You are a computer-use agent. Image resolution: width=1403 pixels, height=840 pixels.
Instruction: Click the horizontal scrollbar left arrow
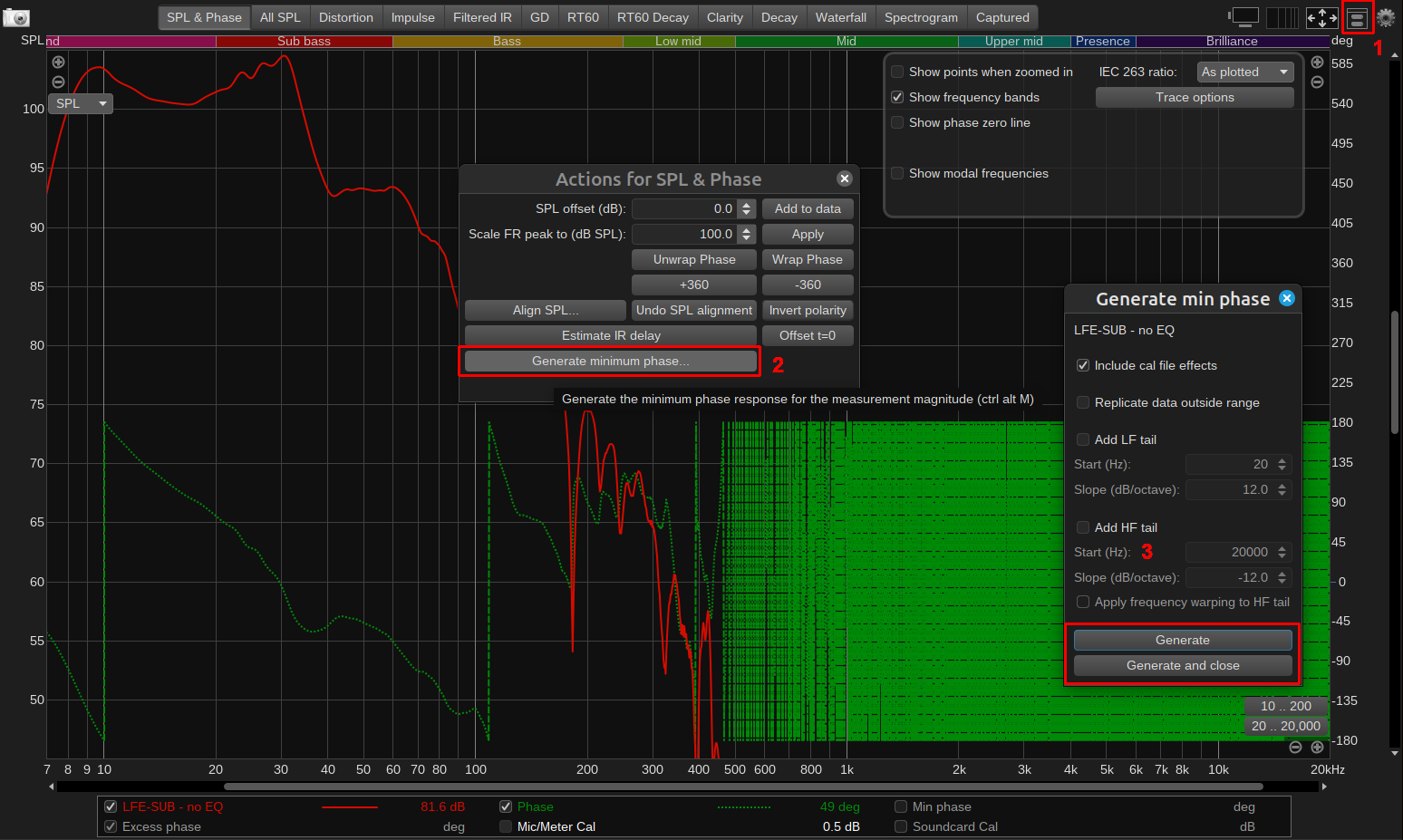pyautogui.click(x=52, y=787)
